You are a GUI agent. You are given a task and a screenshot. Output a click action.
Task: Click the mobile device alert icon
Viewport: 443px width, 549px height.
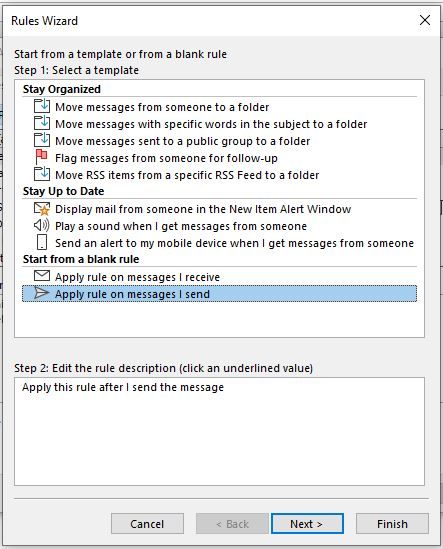[42, 242]
